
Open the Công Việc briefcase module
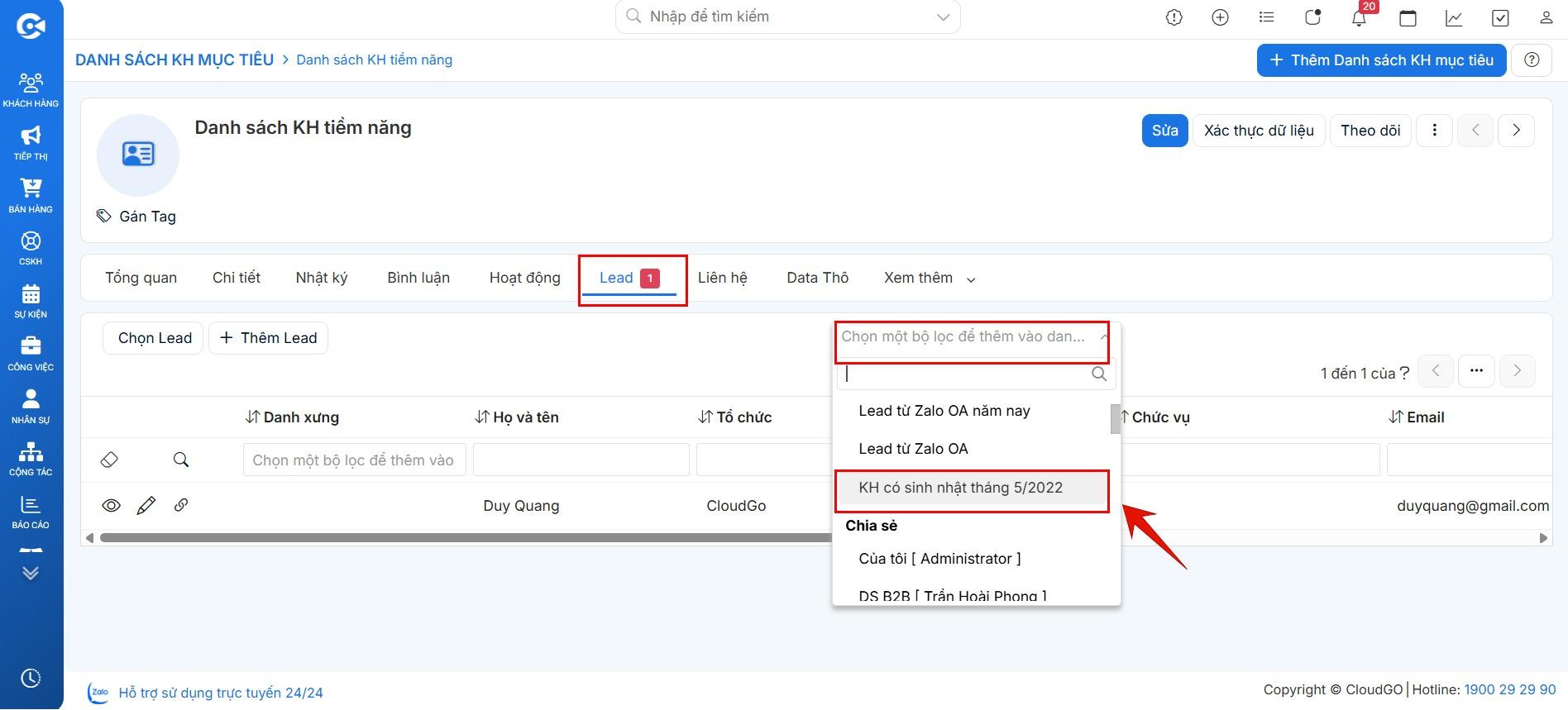point(31,354)
